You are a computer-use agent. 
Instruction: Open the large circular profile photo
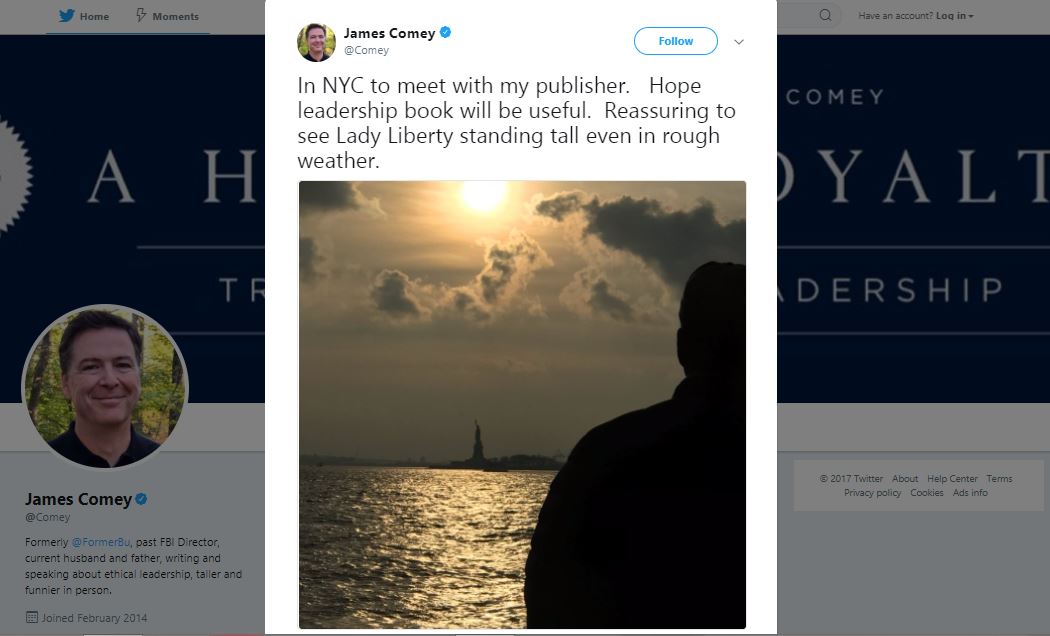point(105,386)
